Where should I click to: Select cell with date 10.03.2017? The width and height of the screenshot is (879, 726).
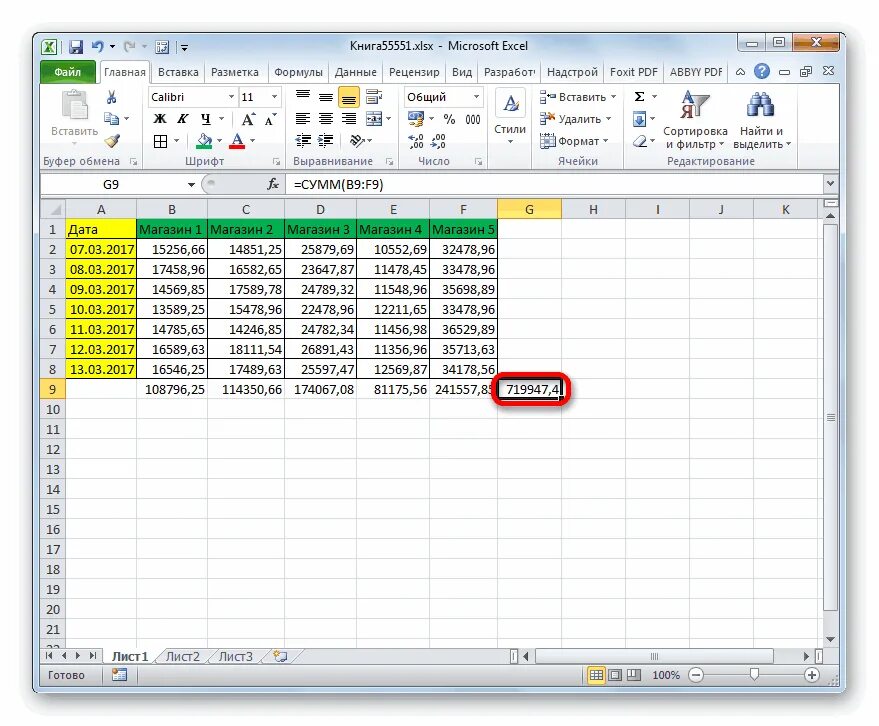pyautogui.click(x=101, y=309)
